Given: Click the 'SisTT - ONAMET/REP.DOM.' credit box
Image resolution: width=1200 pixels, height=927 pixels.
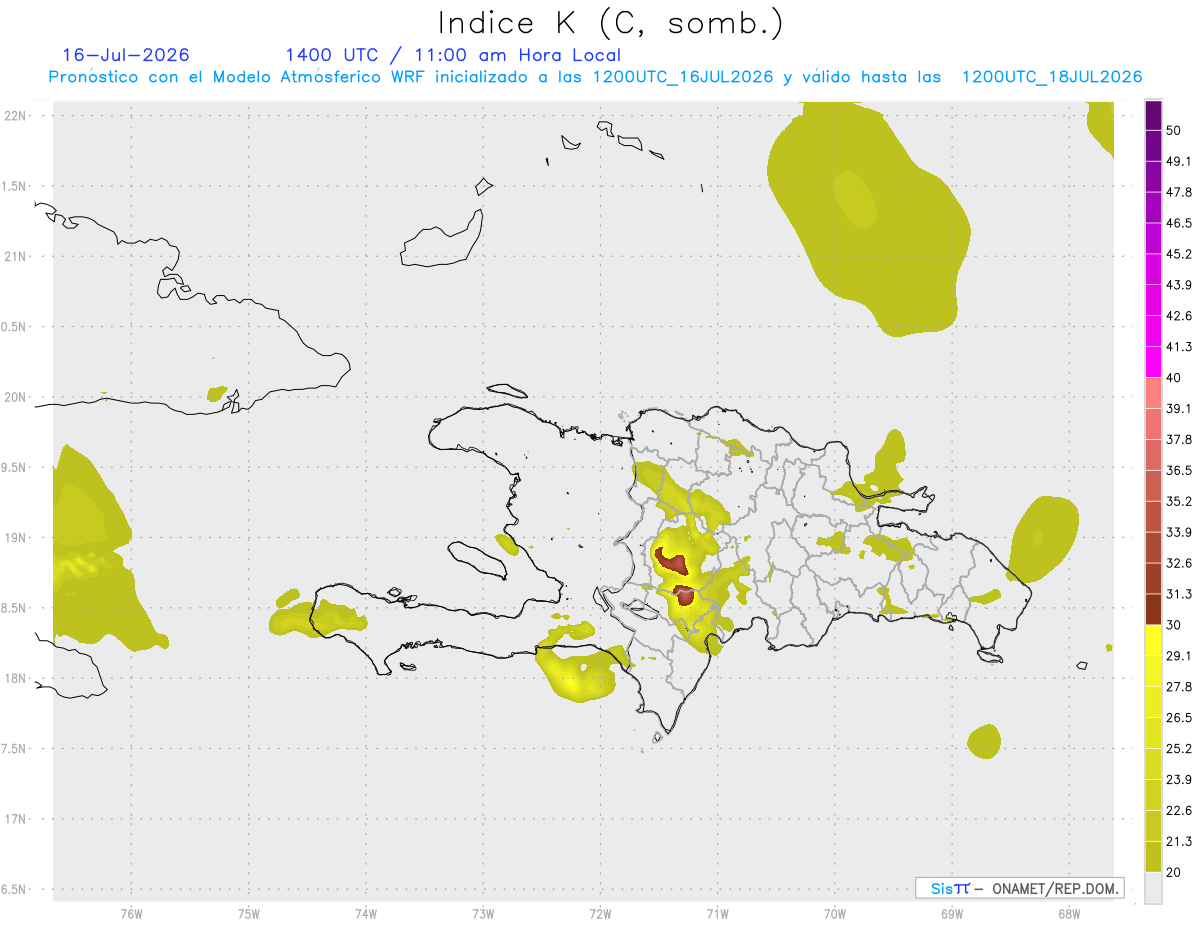Looking at the screenshot, I should click(1019, 888).
